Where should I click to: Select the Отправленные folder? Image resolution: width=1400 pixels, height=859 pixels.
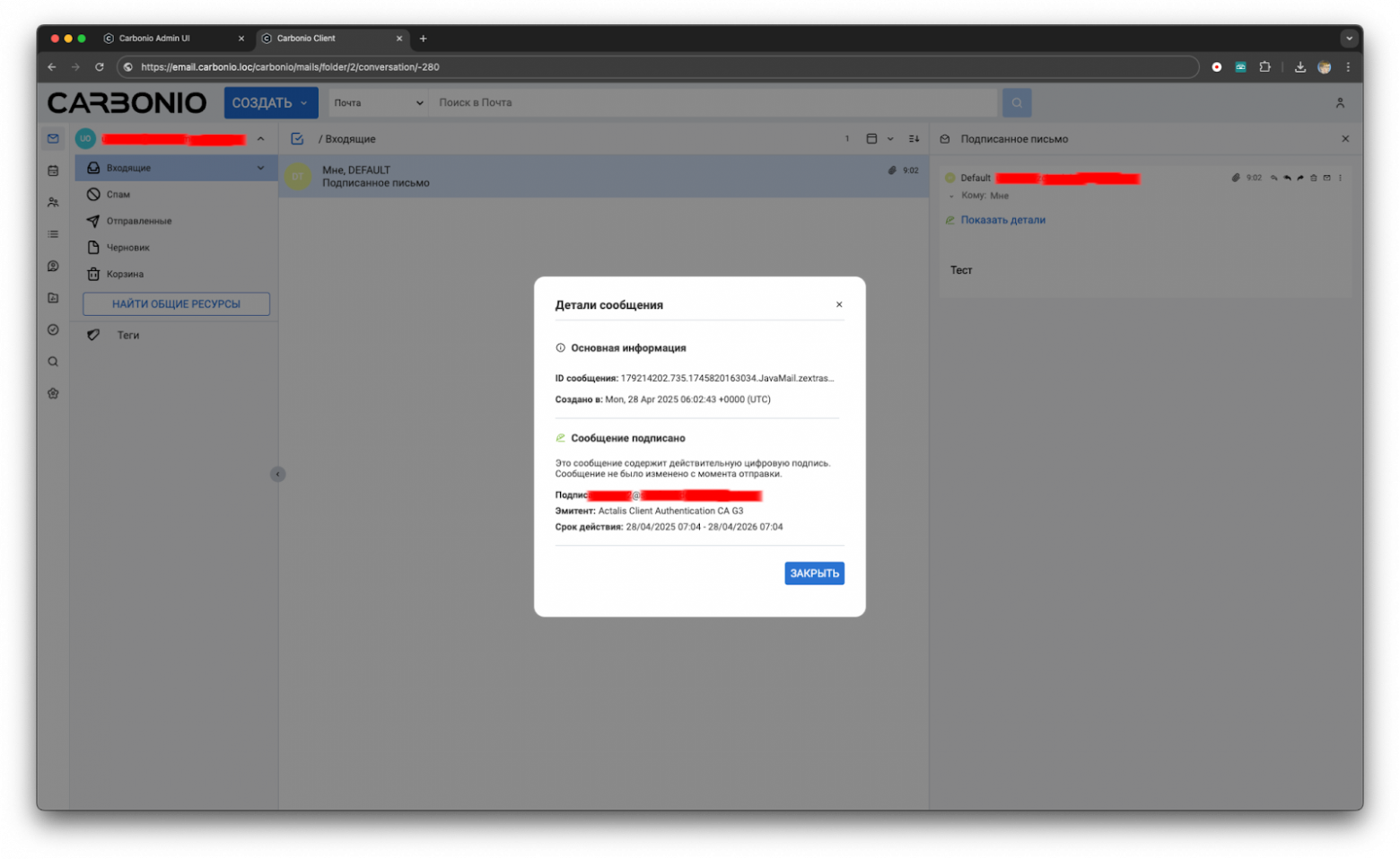(x=177, y=221)
